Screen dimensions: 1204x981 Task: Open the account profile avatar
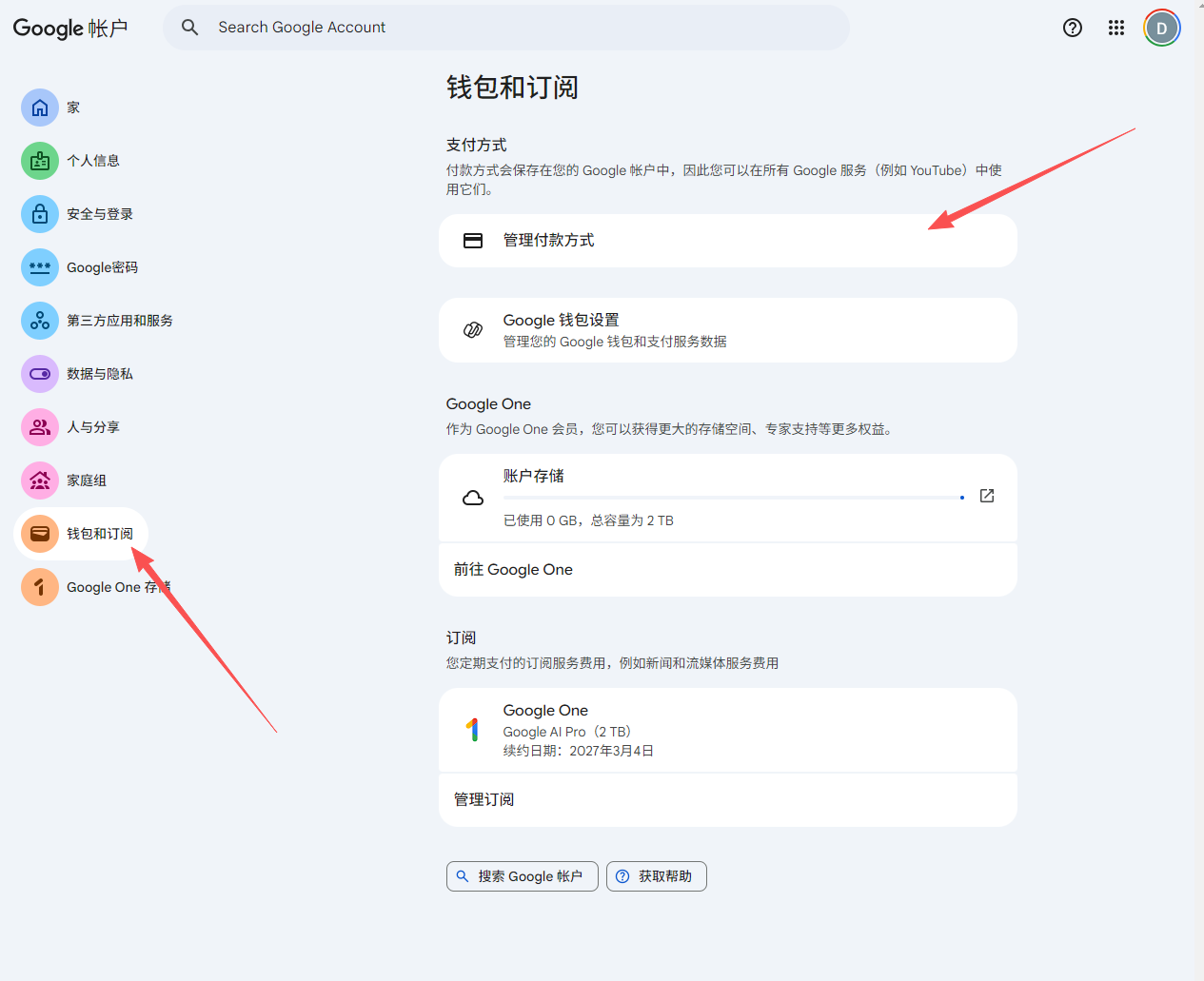tap(1161, 28)
